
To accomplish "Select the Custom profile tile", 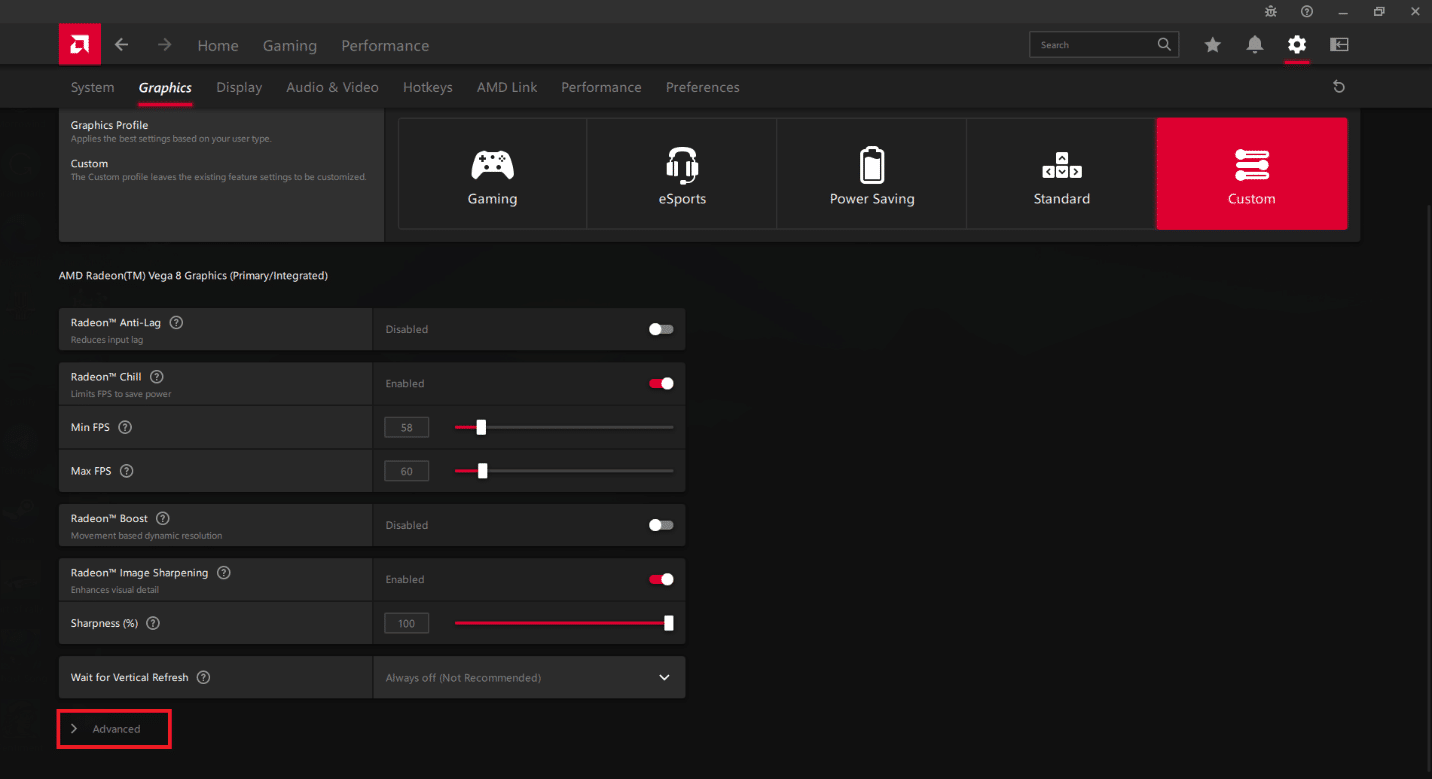I will pyautogui.click(x=1252, y=174).
